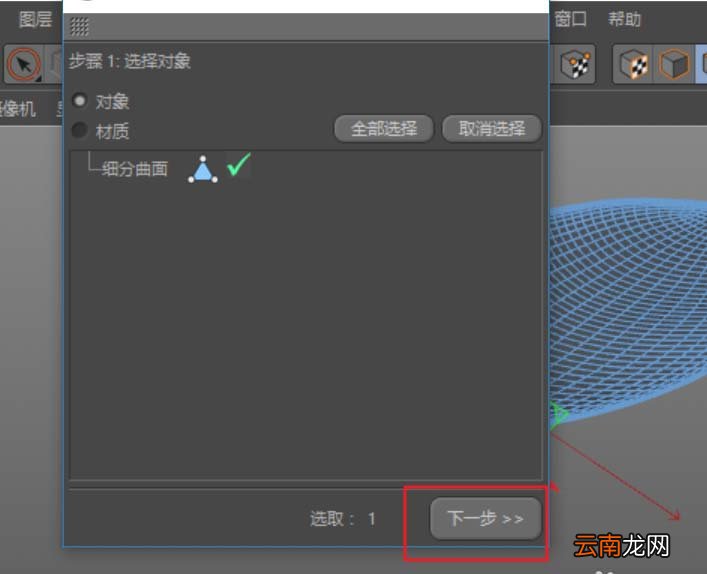This screenshot has height=574, width=707.
Task: Open the 窗口 menu
Action: click(x=571, y=19)
